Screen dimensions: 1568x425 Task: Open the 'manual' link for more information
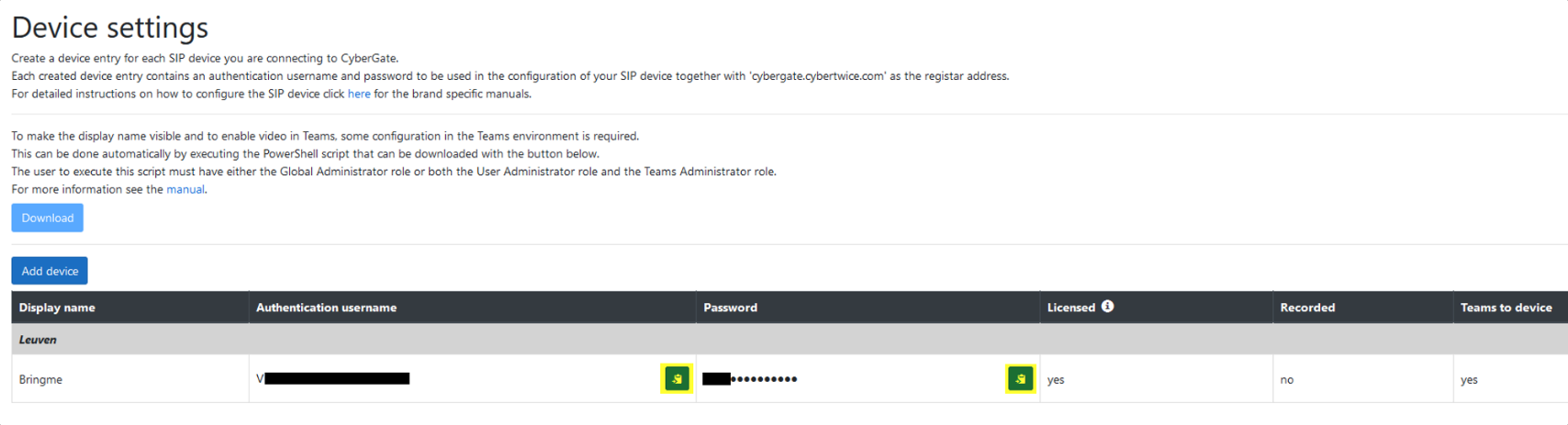pyautogui.click(x=185, y=189)
